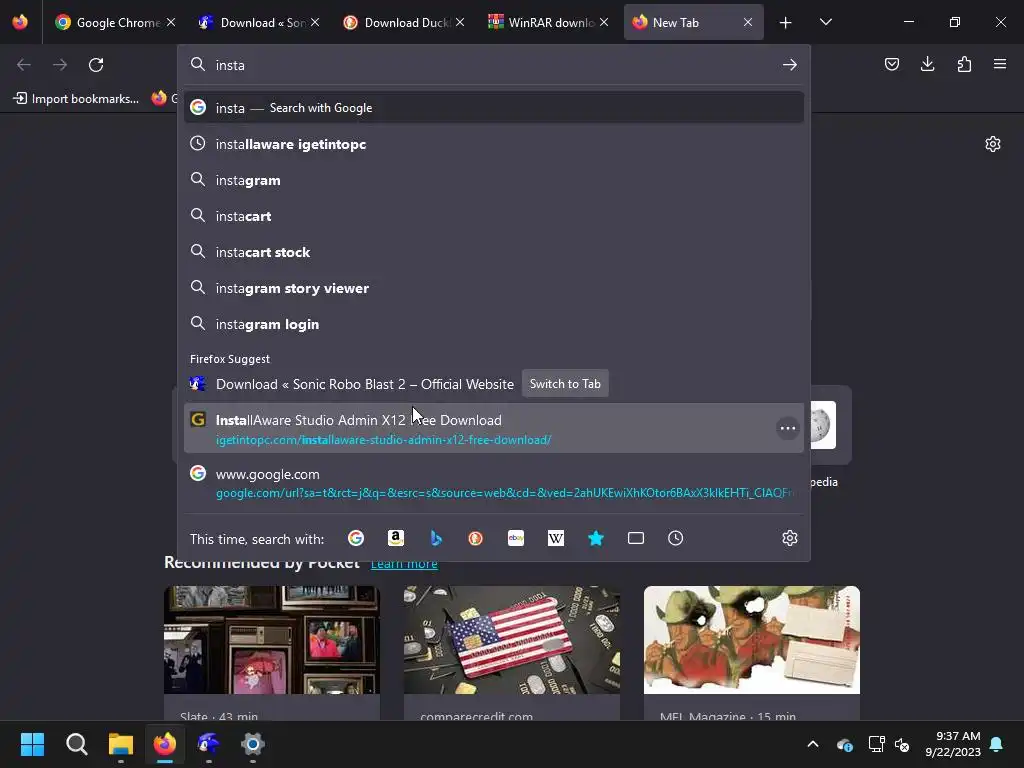Image resolution: width=1024 pixels, height=768 pixels.
Task: Choose insta Search with Google suggestion
Action: pyautogui.click(x=494, y=108)
